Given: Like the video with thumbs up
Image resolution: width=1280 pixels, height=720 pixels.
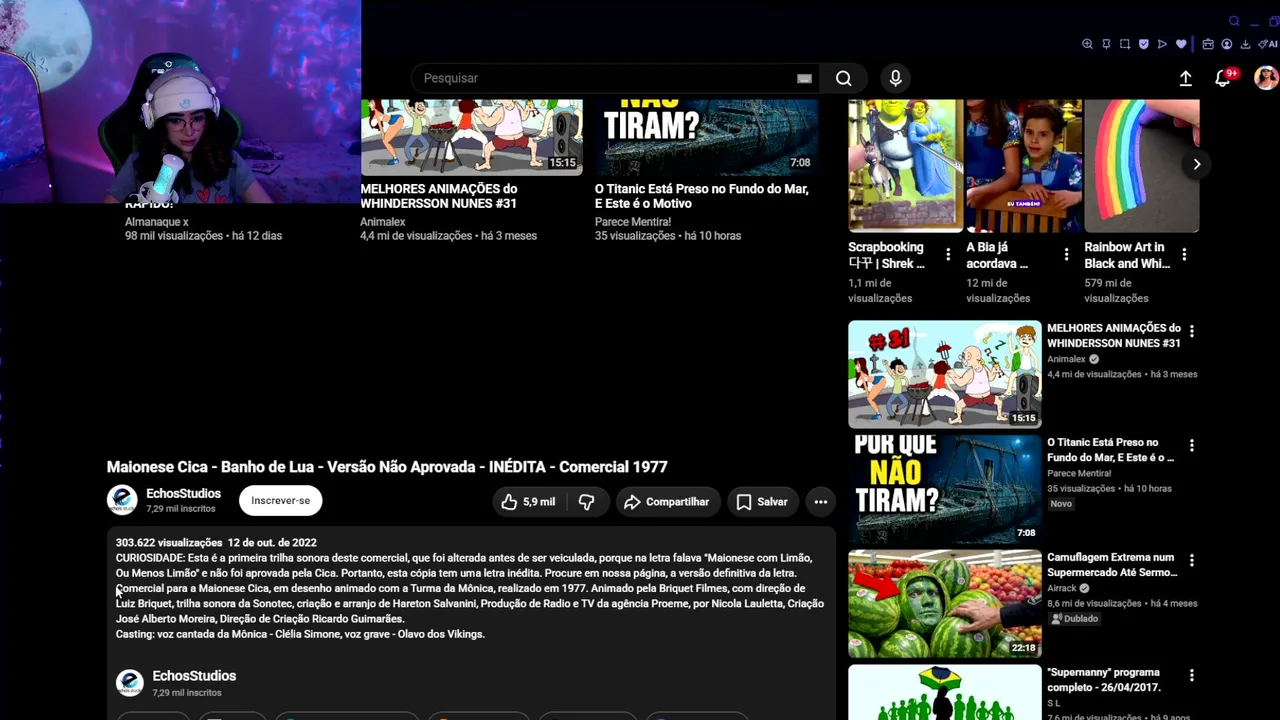Looking at the screenshot, I should (x=528, y=502).
